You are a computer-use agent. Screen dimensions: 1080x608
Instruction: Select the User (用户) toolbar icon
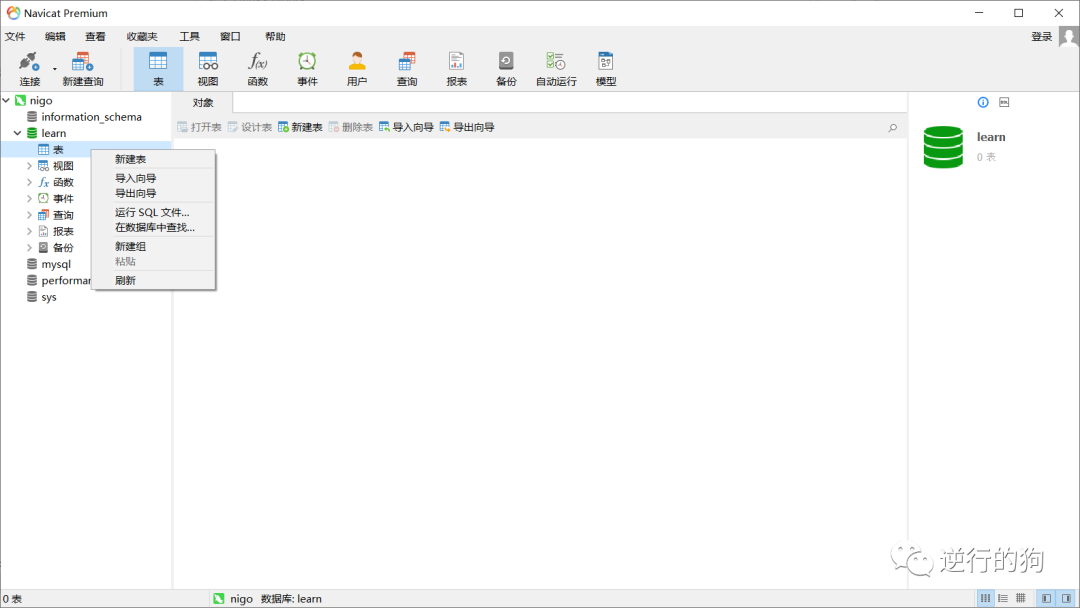pyautogui.click(x=357, y=69)
